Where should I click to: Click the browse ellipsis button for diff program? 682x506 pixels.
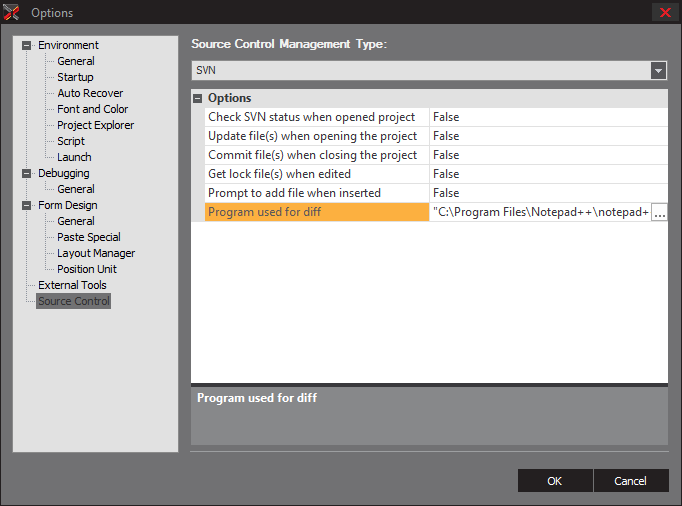tap(659, 213)
